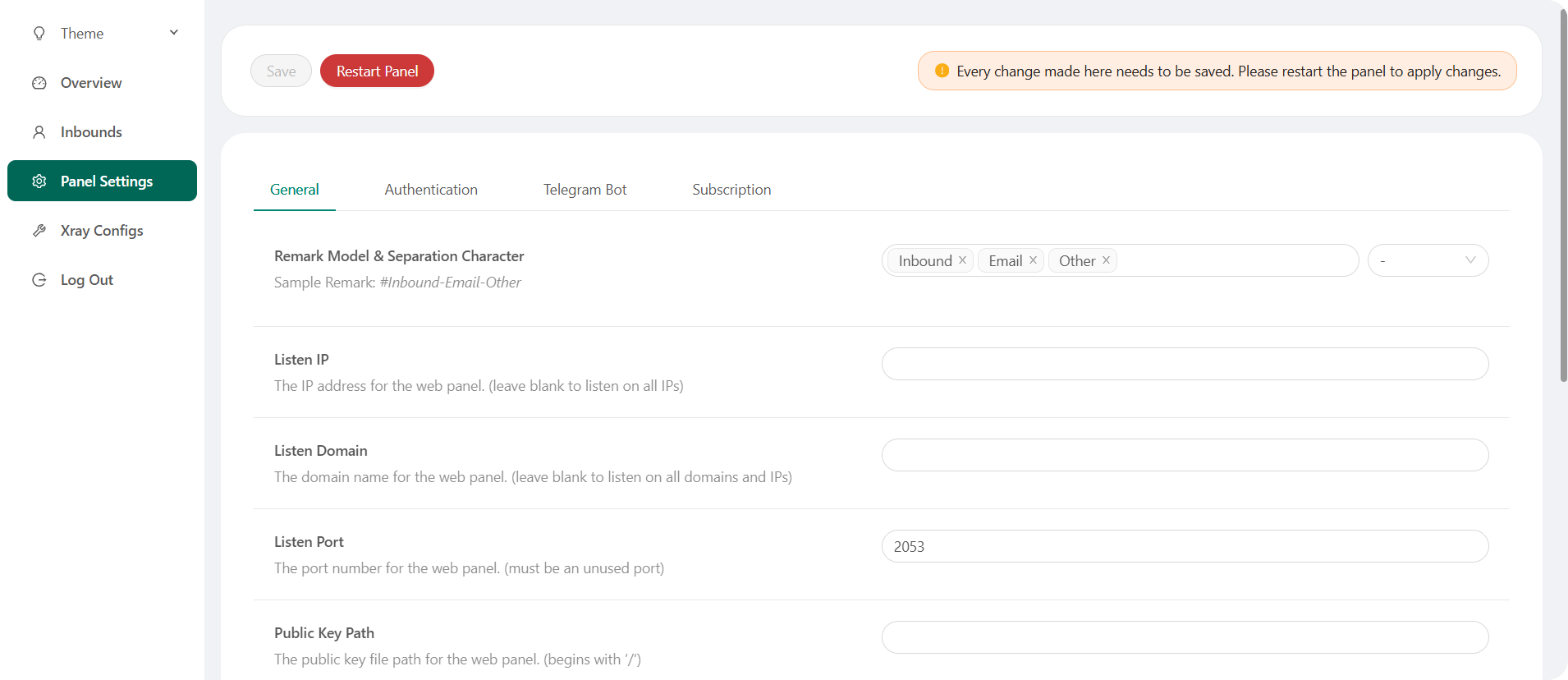Click the Inbounds user icon
The image size is (1568, 680).
tap(39, 132)
